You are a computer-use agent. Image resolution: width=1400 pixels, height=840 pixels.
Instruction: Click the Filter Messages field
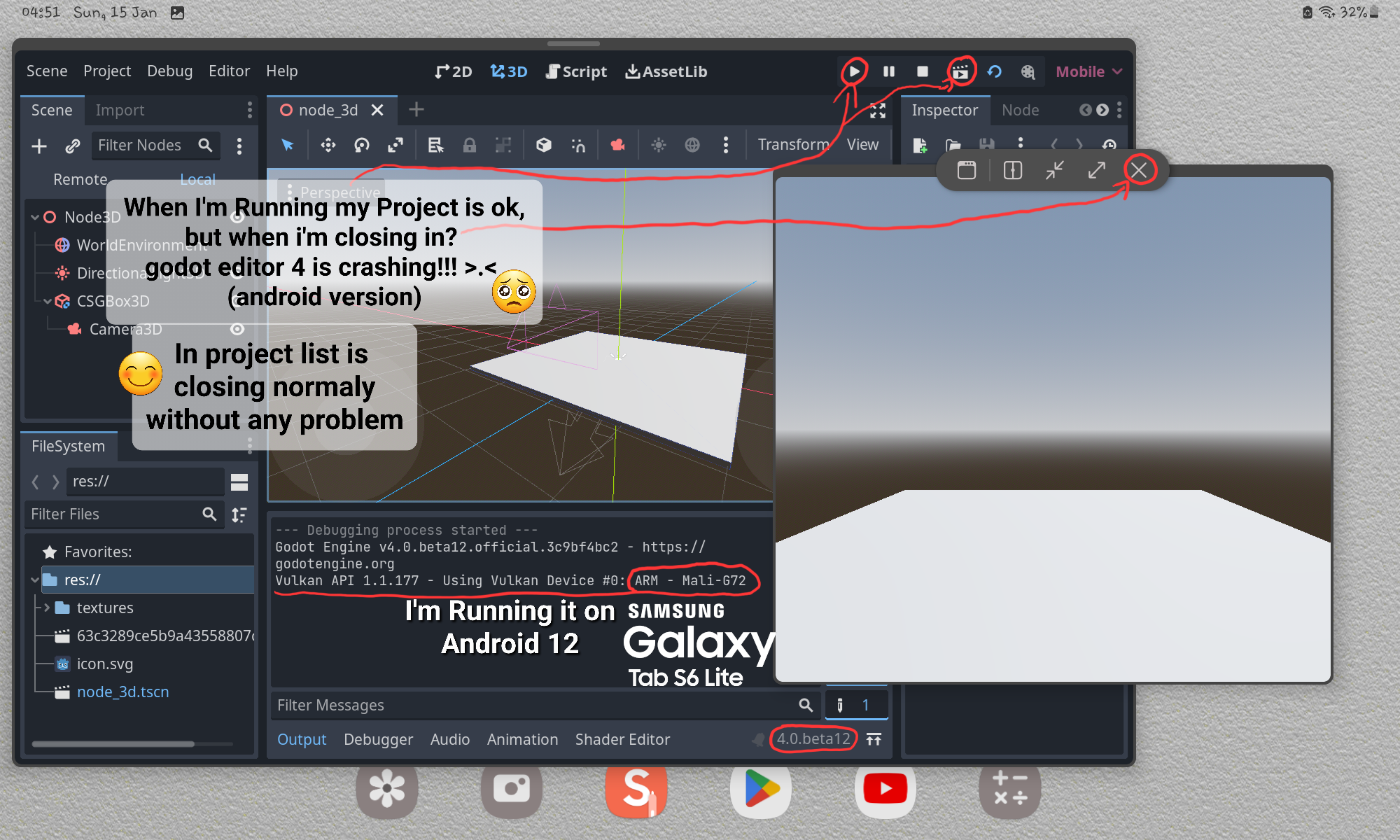[x=545, y=705]
